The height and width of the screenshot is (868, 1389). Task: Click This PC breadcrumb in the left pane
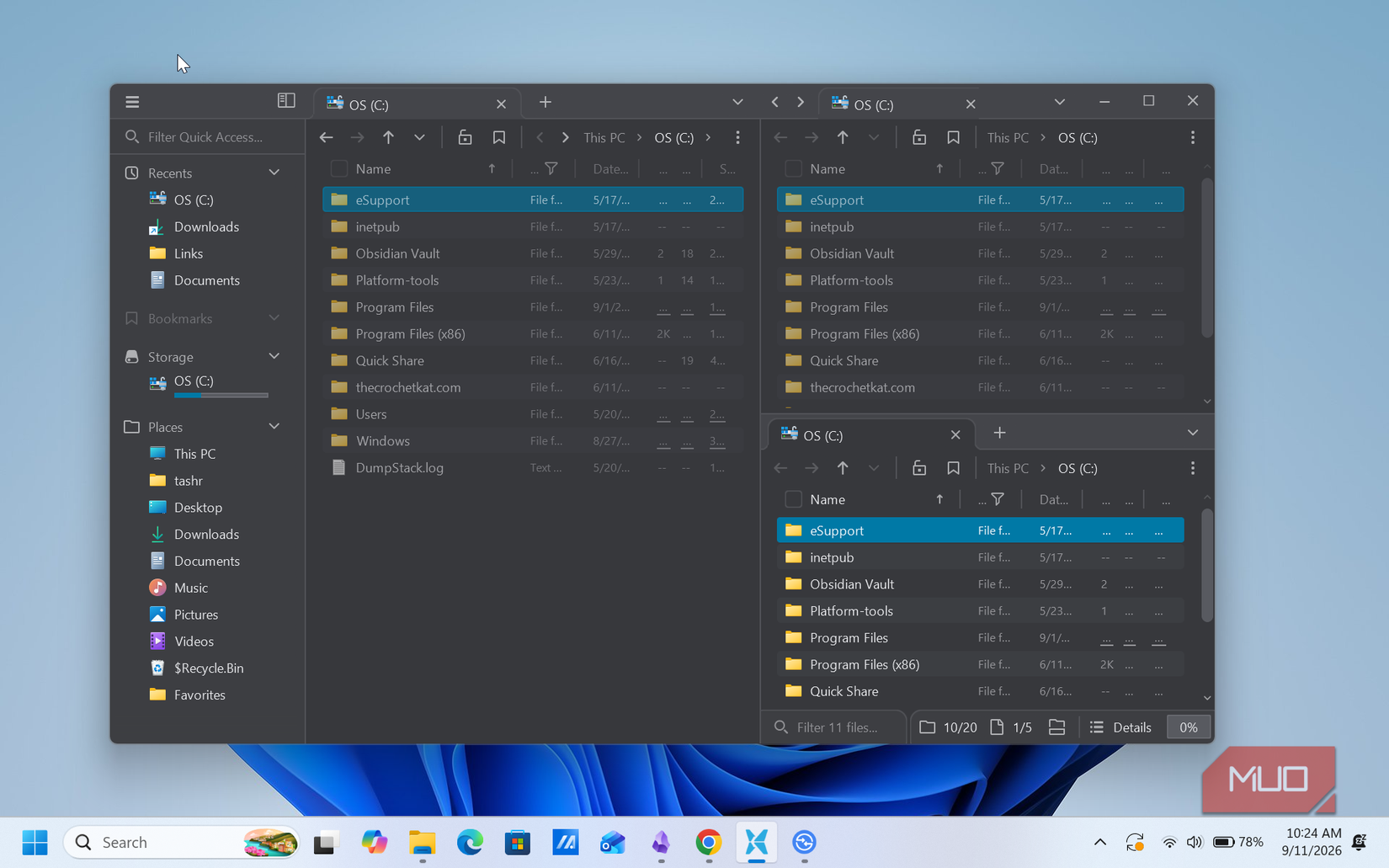604,137
